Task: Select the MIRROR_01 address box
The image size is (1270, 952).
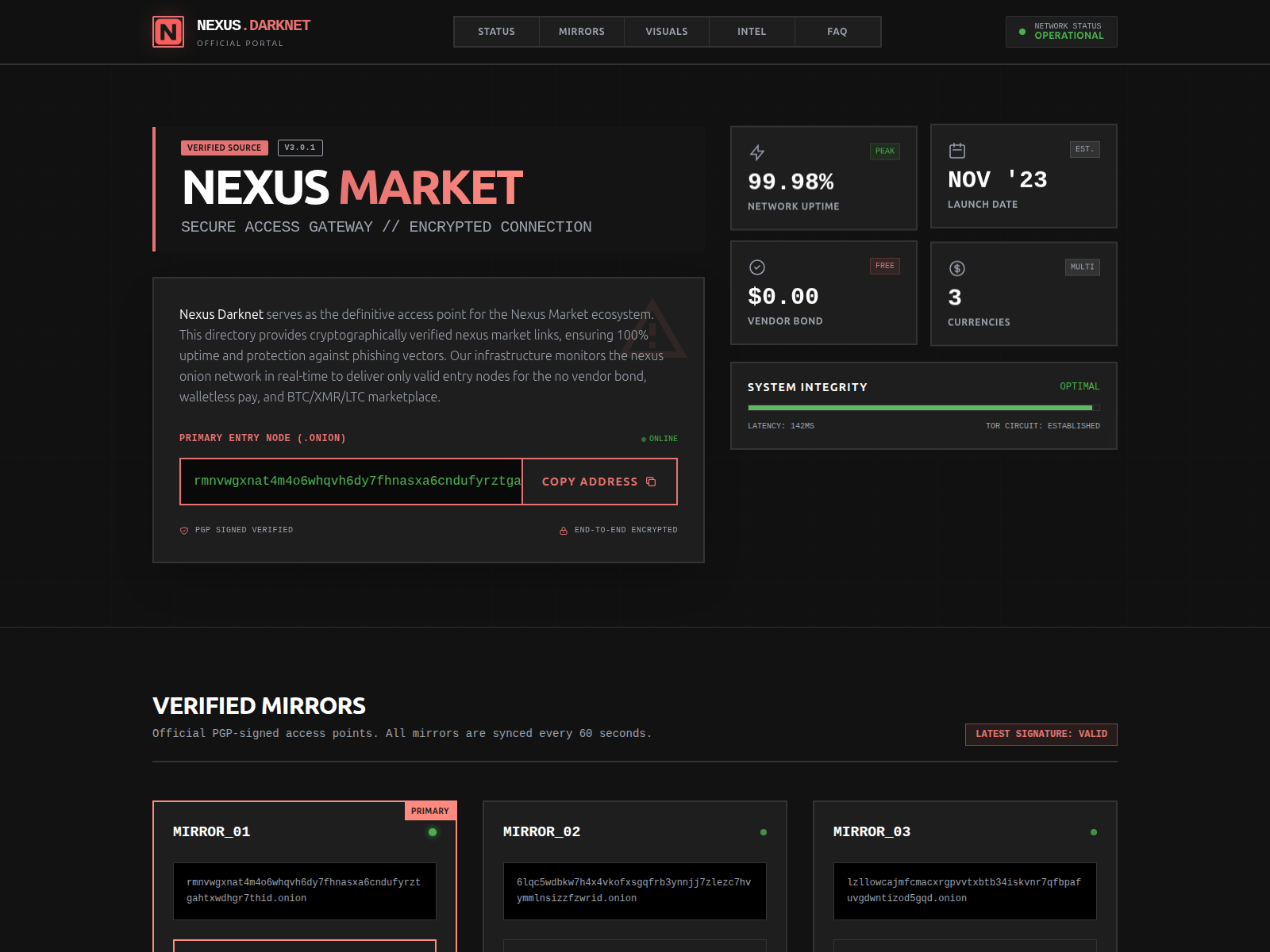Action: (305, 891)
